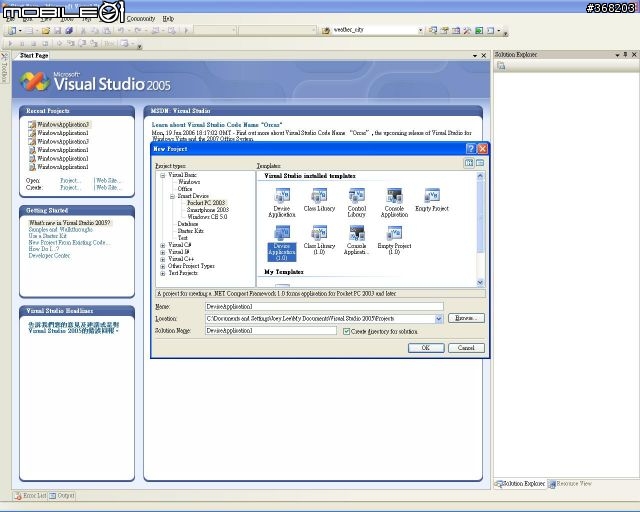Select the Office node under Visual Basic
640x512 pixels.
(184, 189)
